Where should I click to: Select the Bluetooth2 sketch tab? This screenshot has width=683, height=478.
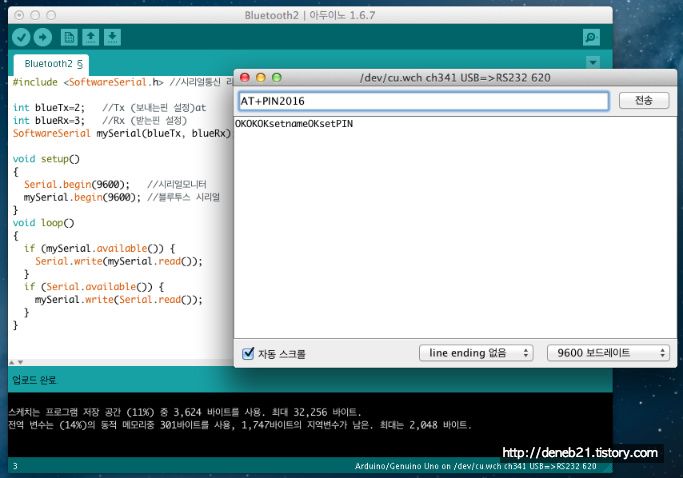(52, 64)
